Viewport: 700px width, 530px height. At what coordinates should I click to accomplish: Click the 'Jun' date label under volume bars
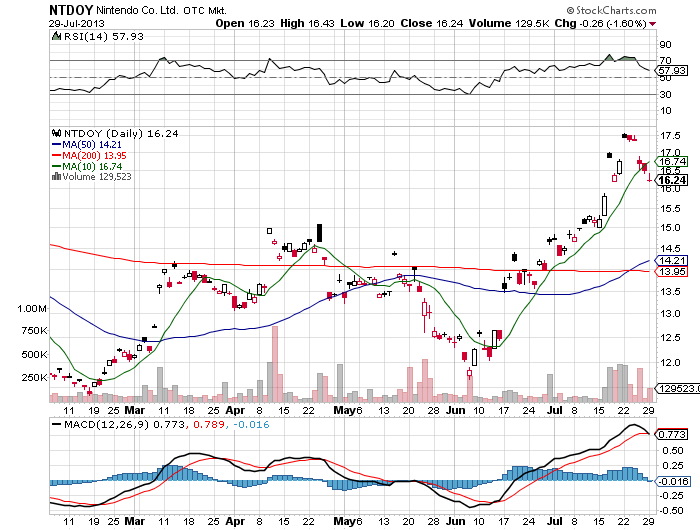tap(456, 410)
